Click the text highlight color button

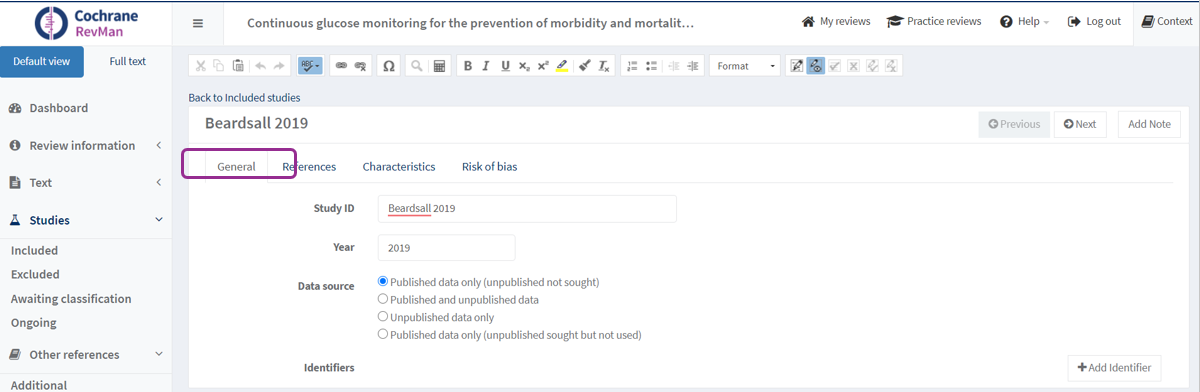[562, 66]
